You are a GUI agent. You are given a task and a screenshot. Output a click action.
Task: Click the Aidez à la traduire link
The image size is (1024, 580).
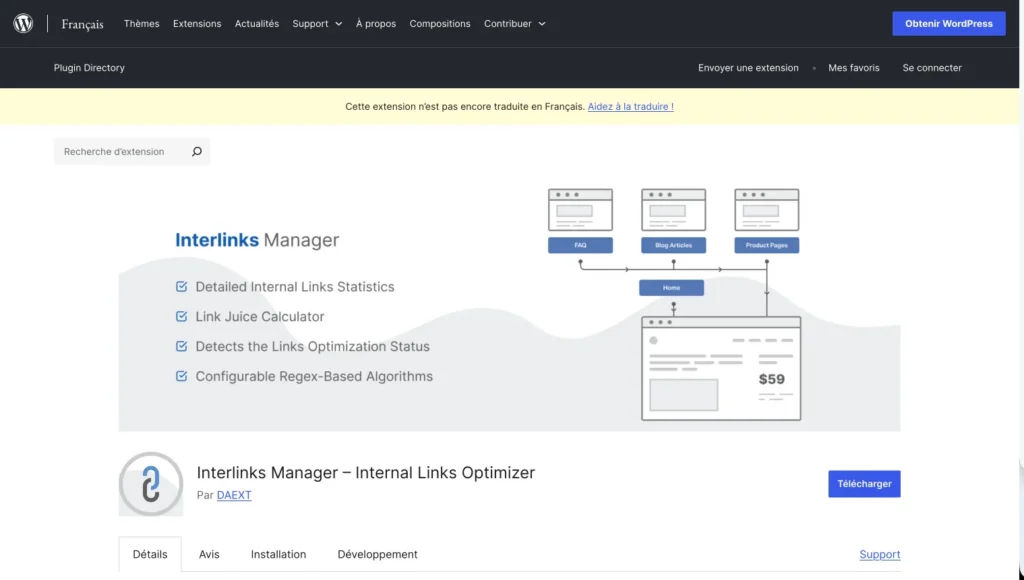click(630, 106)
